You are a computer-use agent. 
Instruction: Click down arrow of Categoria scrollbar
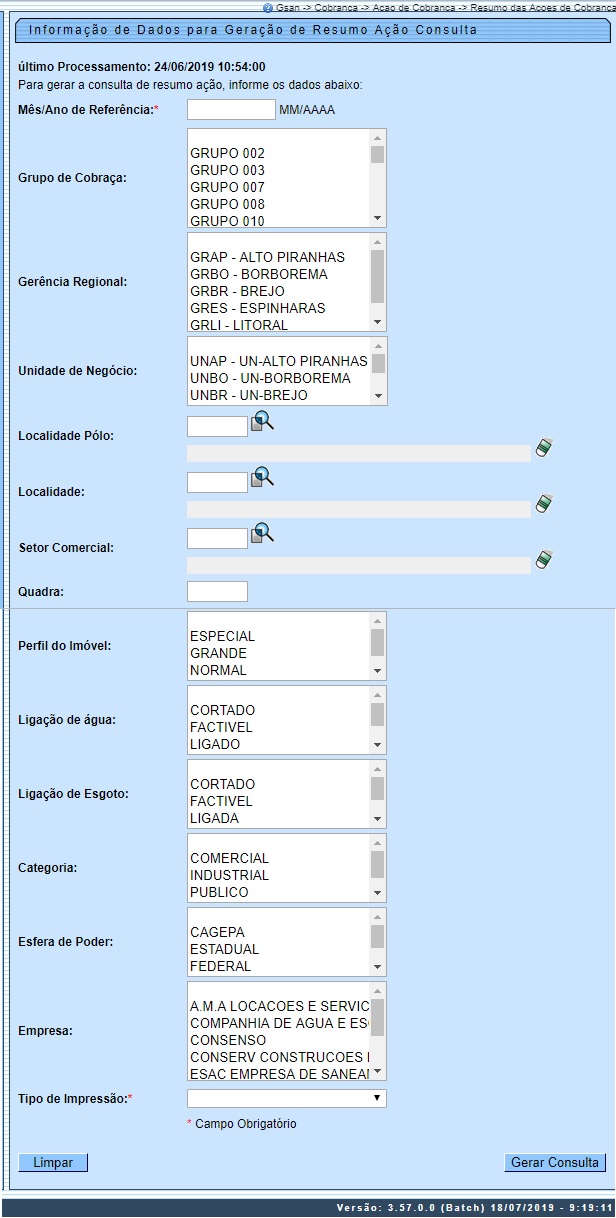click(377, 893)
